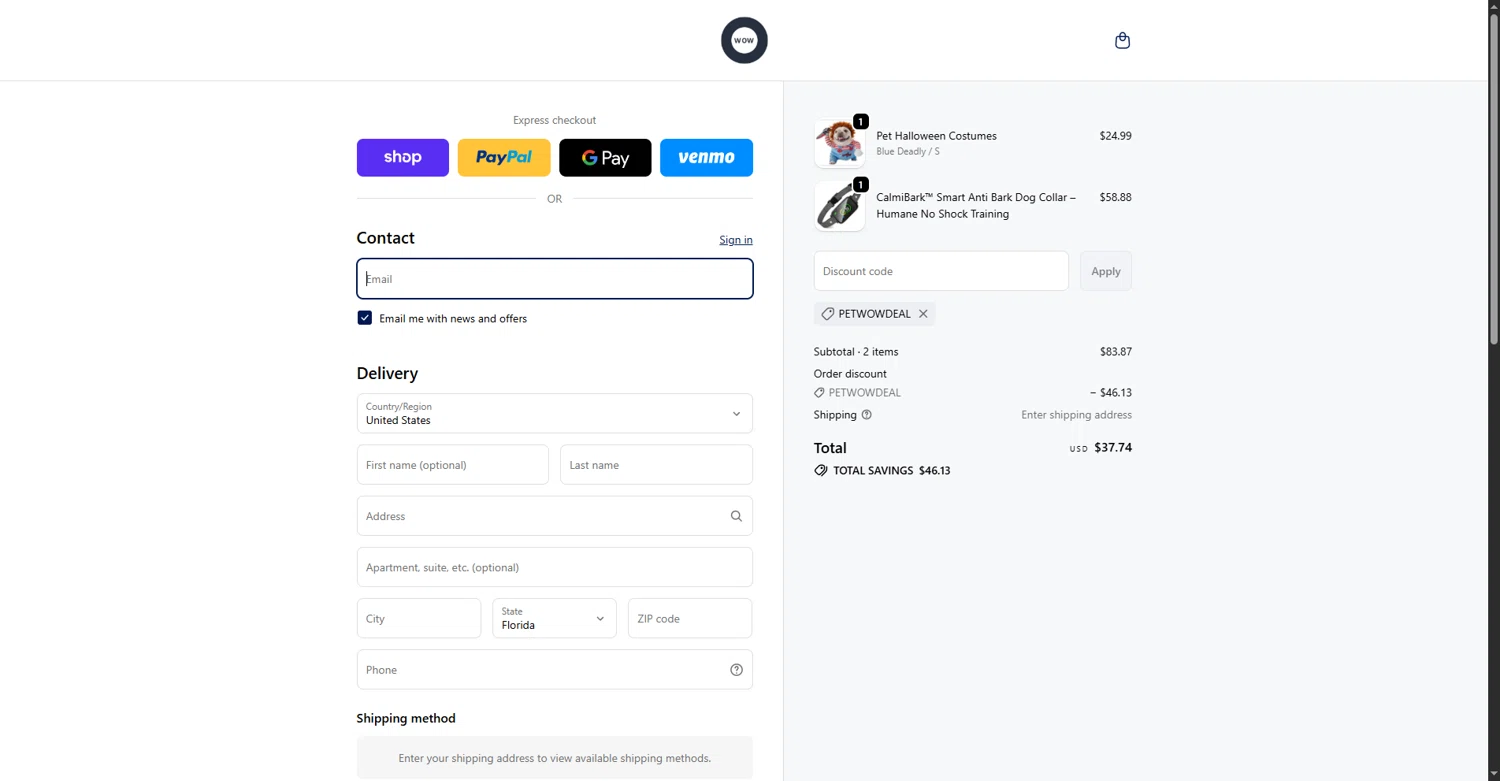Focus the Email input field
The height and width of the screenshot is (781, 1500).
pos(555,279)
